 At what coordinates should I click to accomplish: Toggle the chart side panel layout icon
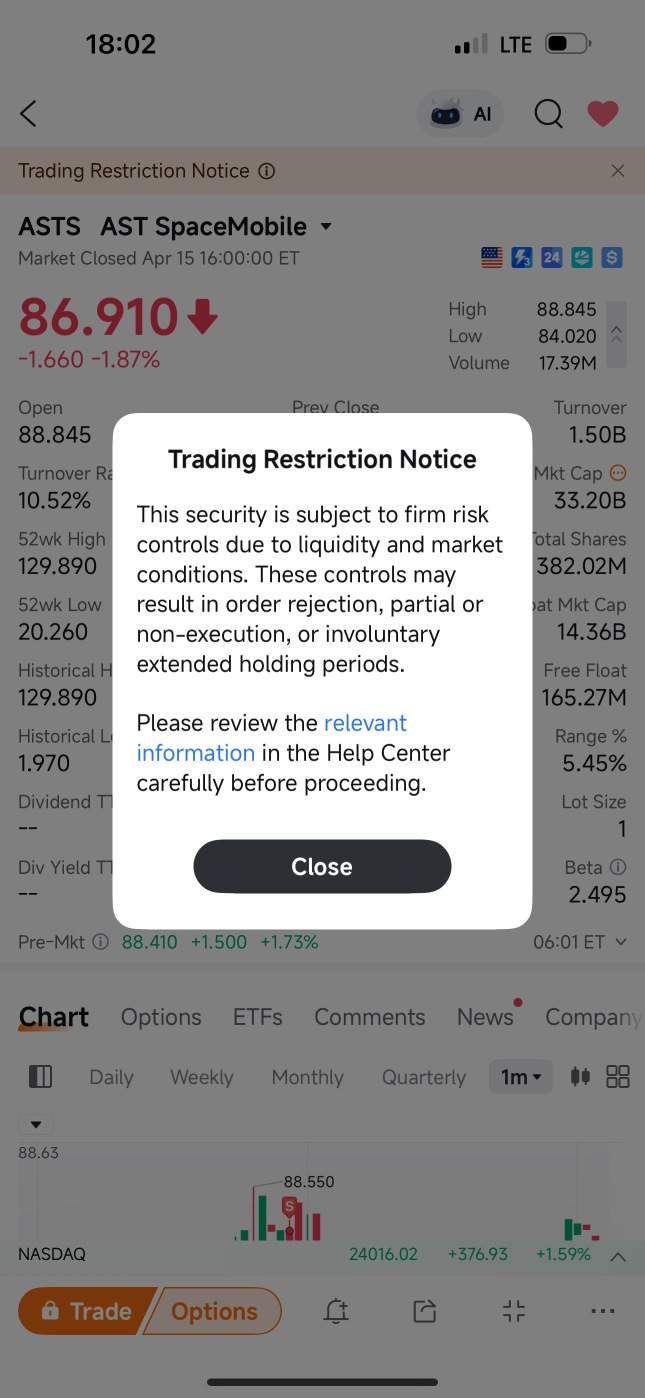40,1077
